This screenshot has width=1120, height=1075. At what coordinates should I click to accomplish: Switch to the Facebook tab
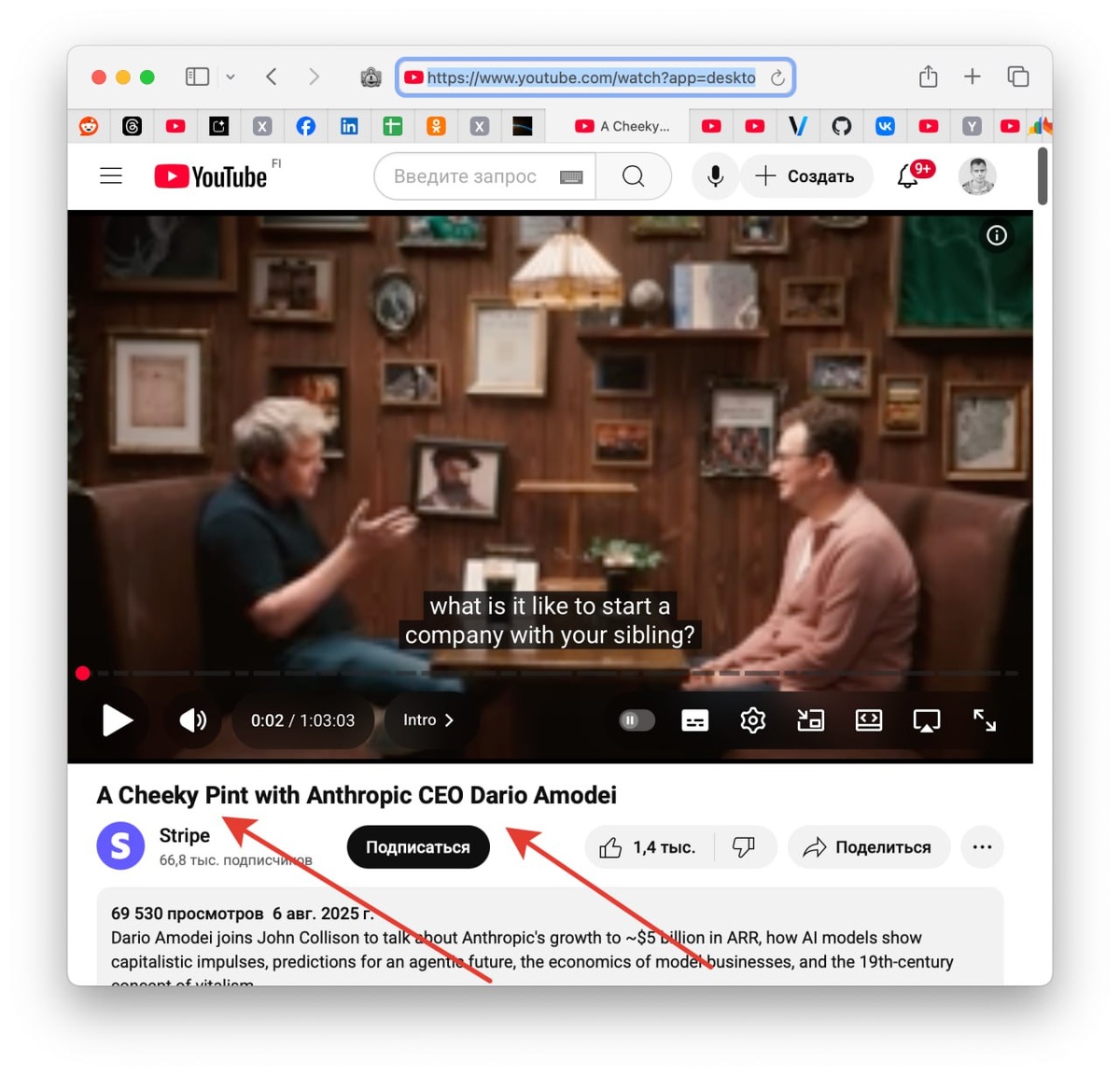tap(305, 126)
